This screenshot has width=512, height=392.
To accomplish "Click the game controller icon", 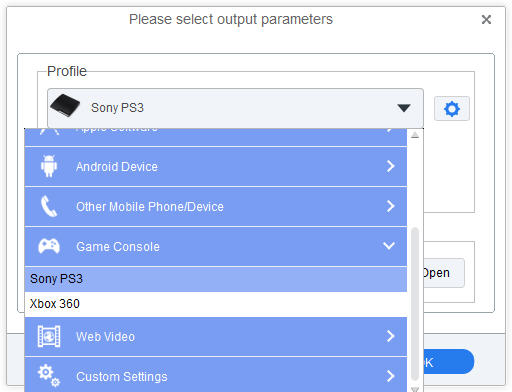I will point(49,246).
